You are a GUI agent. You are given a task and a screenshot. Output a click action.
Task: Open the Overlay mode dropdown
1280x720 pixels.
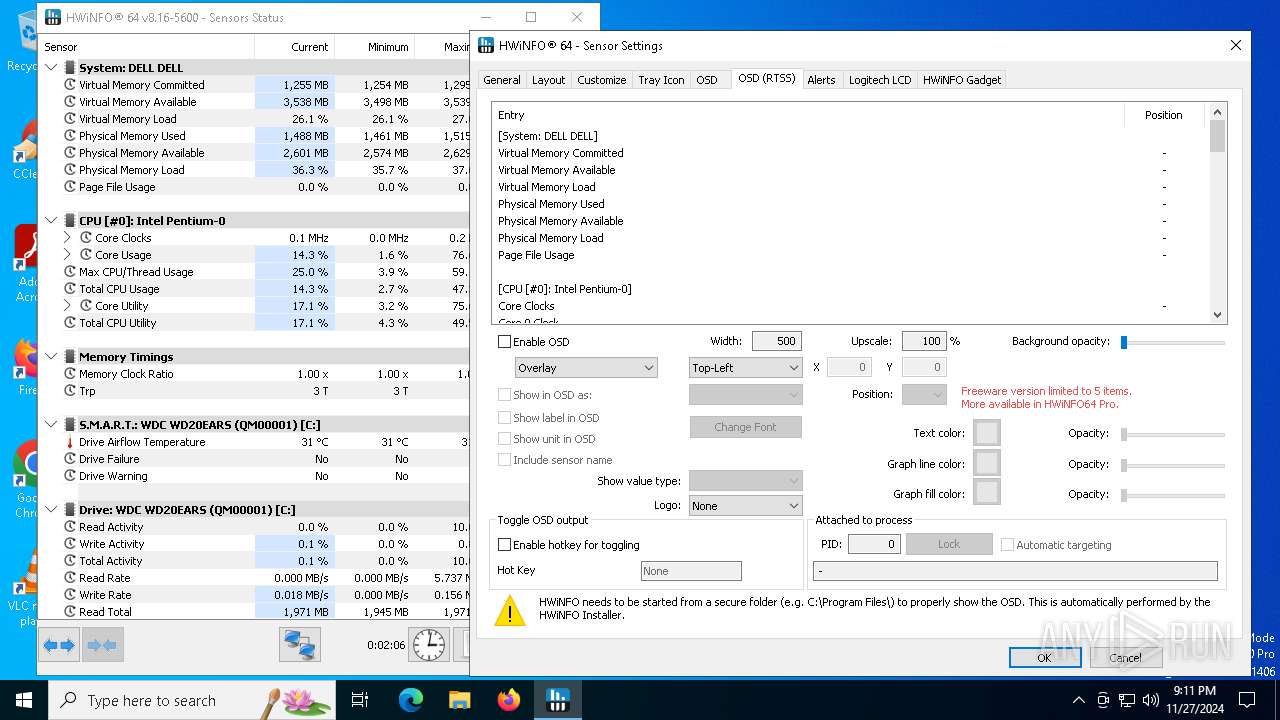pos(586,368)
